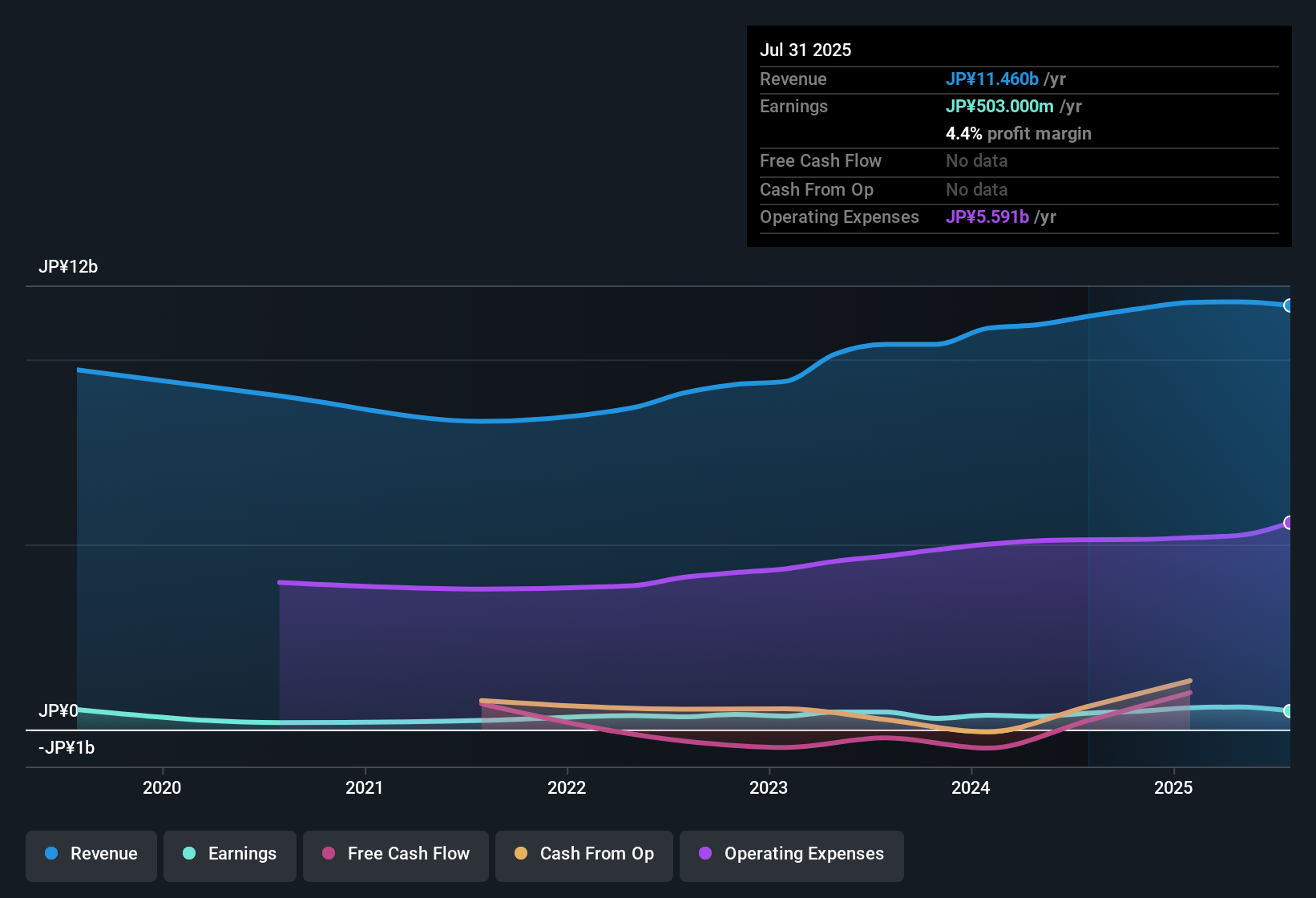Click the JP¥12b gridline label on the axis

(69, 266)
